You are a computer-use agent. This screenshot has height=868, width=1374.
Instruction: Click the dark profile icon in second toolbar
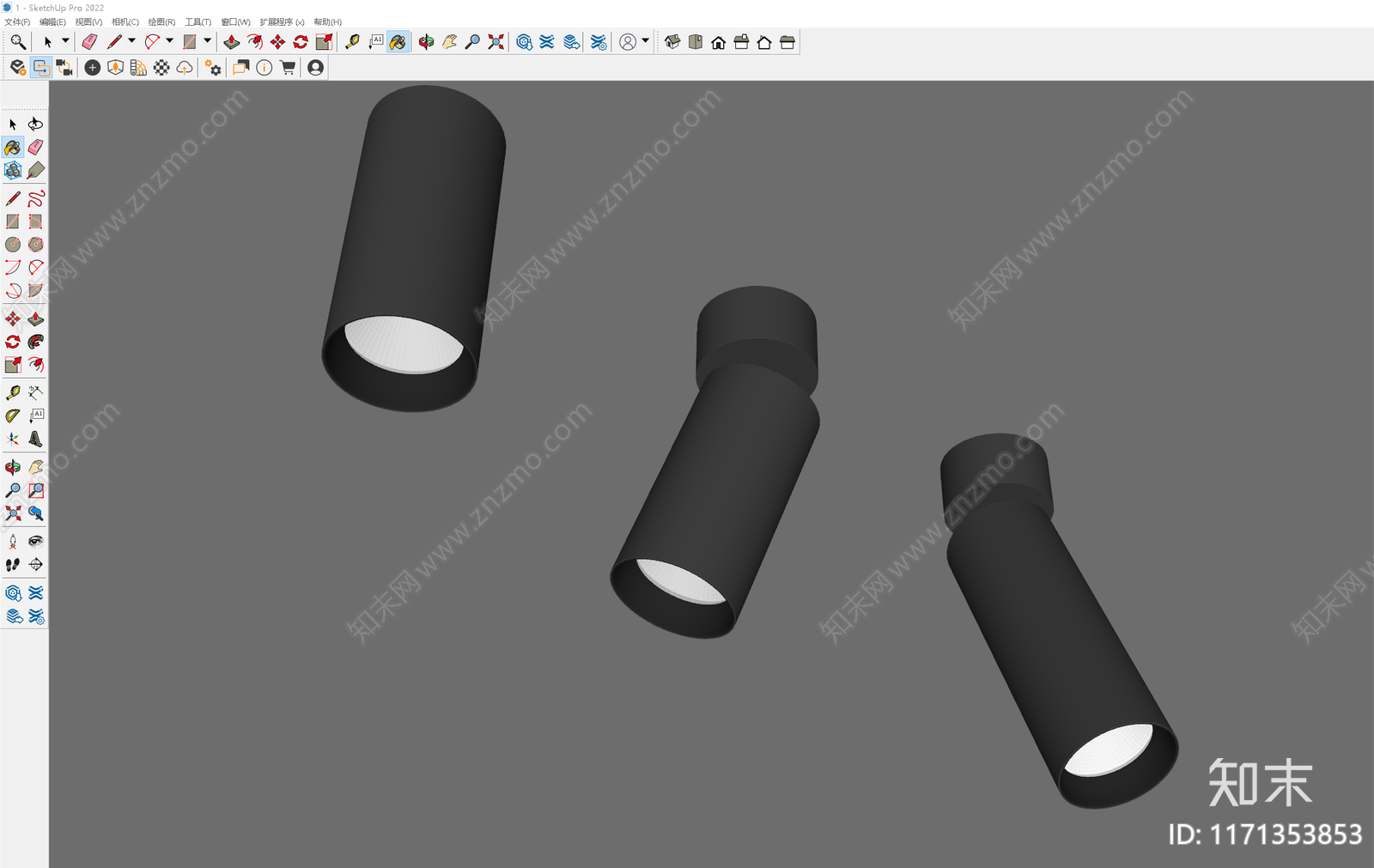(316, 68)
